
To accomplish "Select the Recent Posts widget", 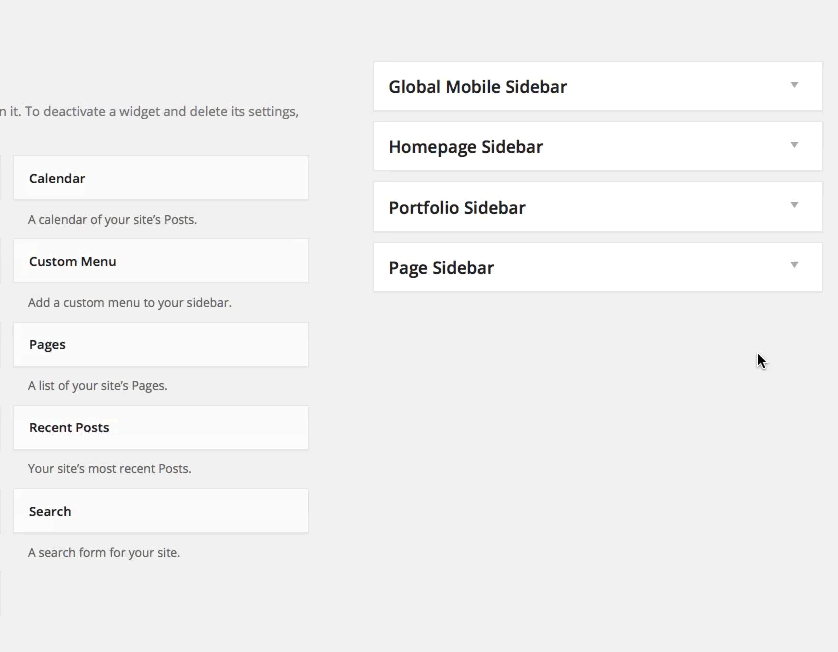I will tap(160, 427).
